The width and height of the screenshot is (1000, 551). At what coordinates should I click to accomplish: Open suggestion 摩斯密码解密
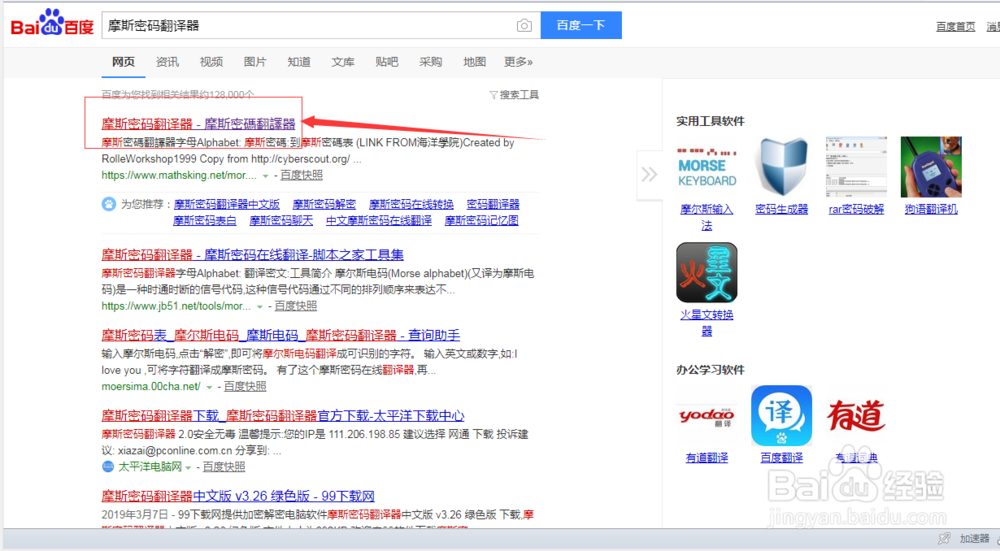(x=324, y=204)
